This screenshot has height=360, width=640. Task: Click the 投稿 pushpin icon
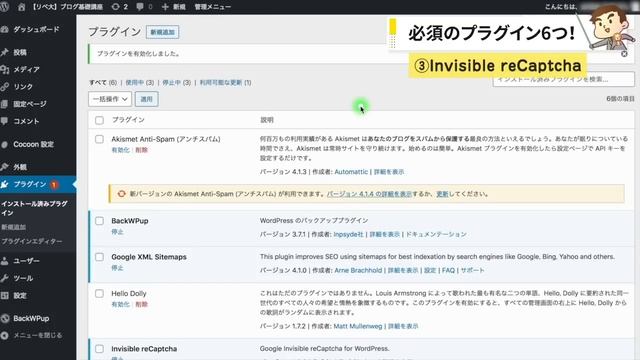click(x=4, y=52)
